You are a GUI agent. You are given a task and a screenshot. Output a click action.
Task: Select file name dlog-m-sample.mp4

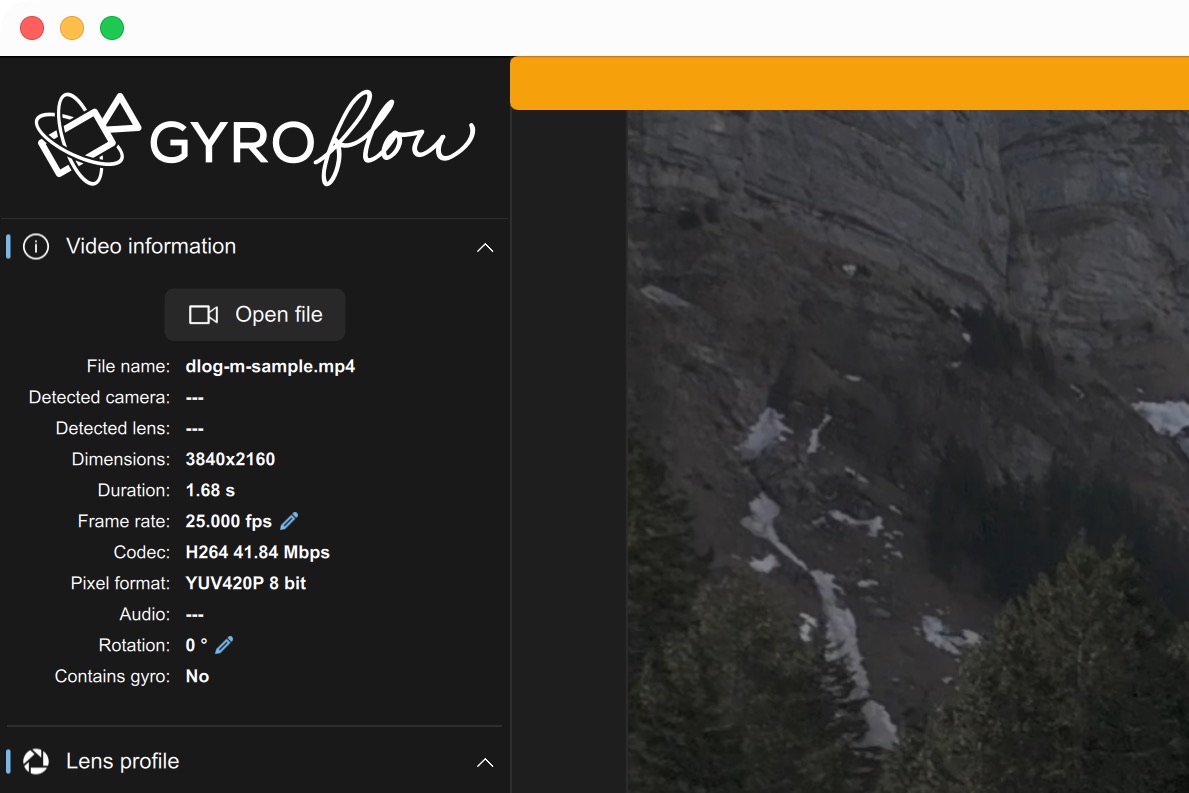(x=270, y=366)
